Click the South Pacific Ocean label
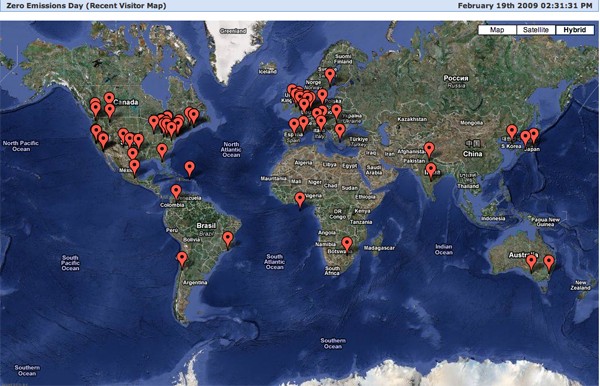 click(x=70, y=263)
